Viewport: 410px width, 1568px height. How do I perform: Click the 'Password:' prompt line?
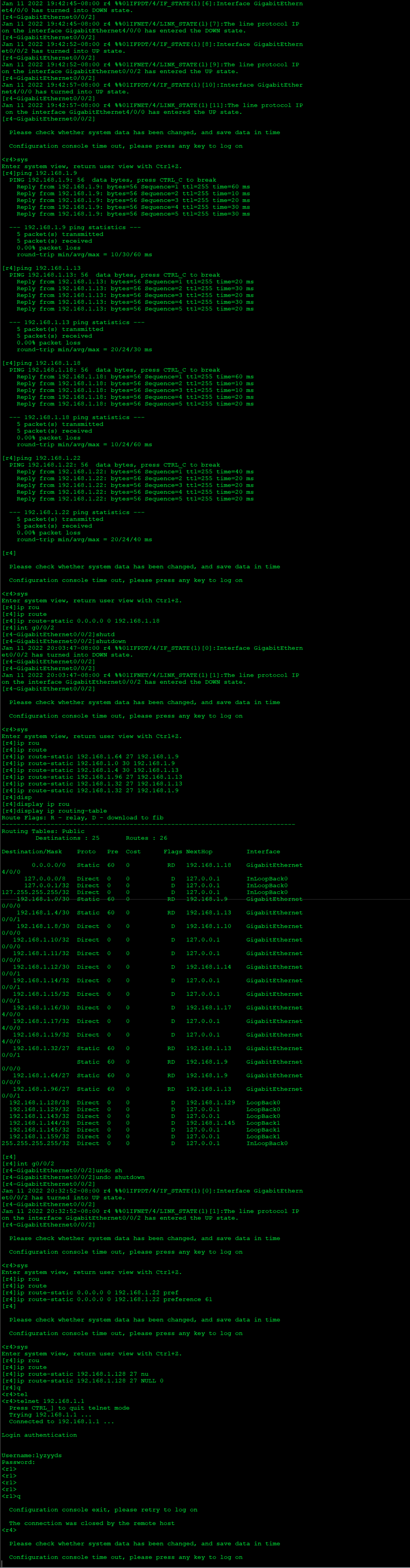click(x=18, y=1462)
